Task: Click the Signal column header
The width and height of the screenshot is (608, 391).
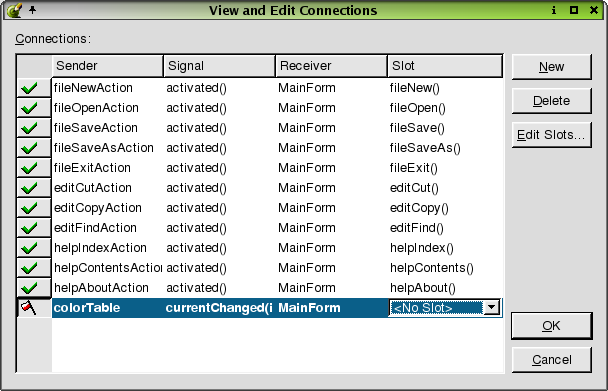Action: (x=219, y=66)
